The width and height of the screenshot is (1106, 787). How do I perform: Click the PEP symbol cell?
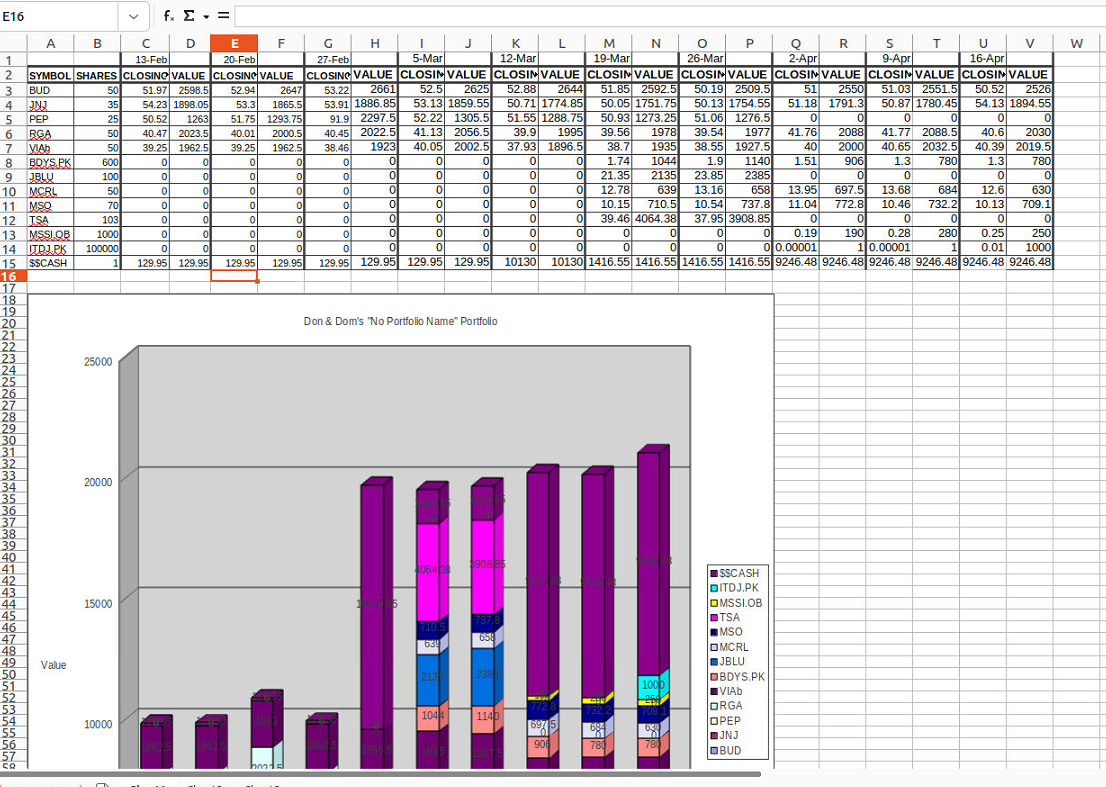(x=50, y=119)
